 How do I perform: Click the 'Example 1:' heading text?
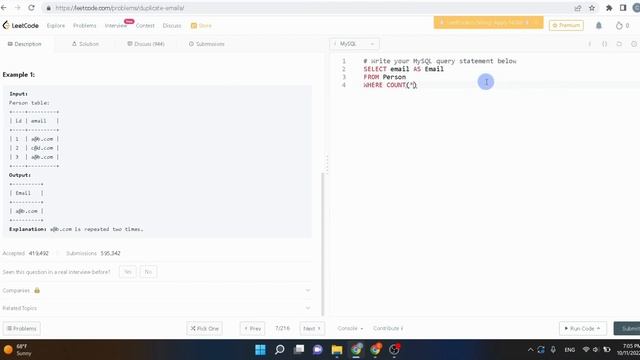(x=19, y=75)
